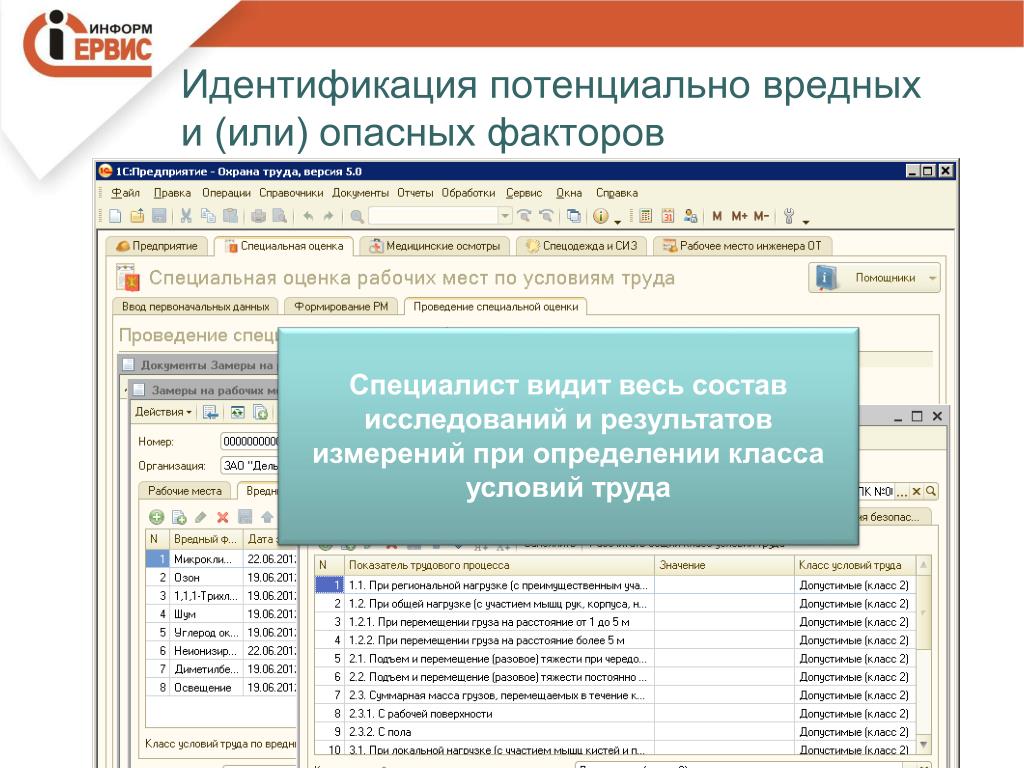
Task: Click the Print toolbar icon
Action: [x=259, y=216]
